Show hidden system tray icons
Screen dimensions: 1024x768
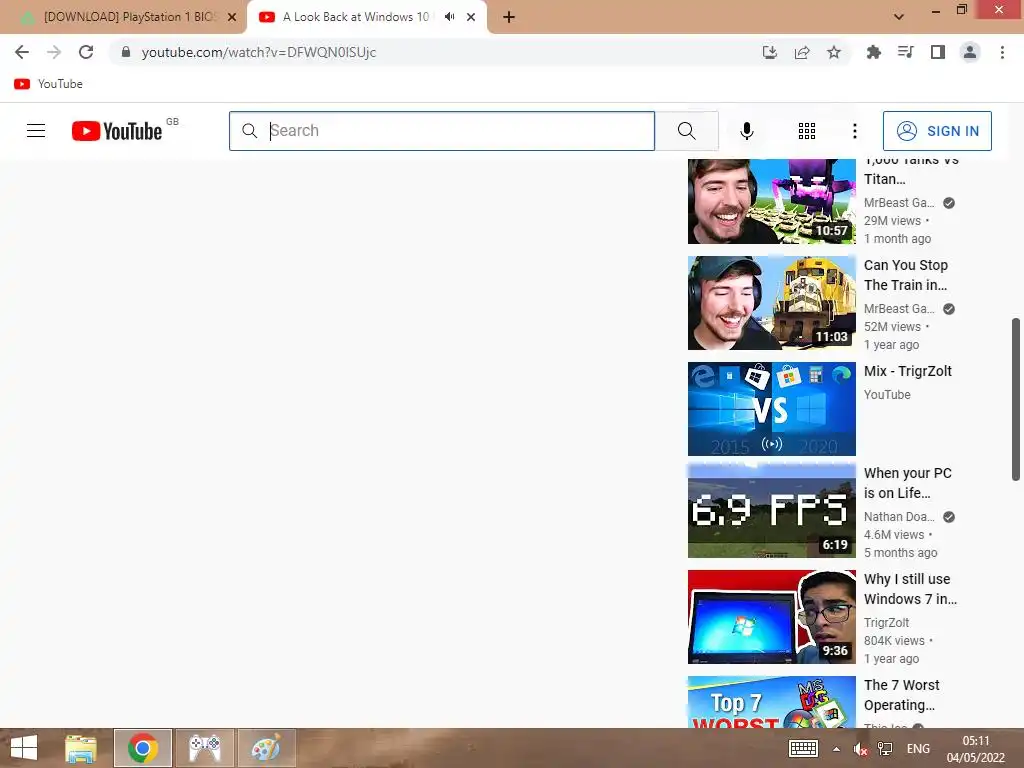point(837,748)
